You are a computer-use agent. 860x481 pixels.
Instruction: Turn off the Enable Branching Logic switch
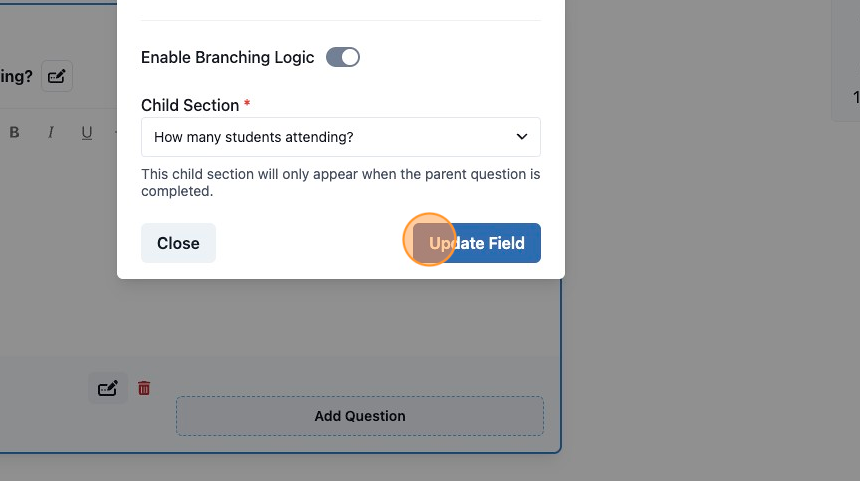[343, 57]
